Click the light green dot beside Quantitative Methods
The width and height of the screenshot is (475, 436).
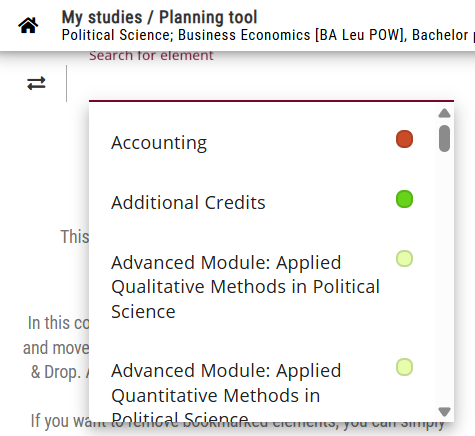point(404,367)
